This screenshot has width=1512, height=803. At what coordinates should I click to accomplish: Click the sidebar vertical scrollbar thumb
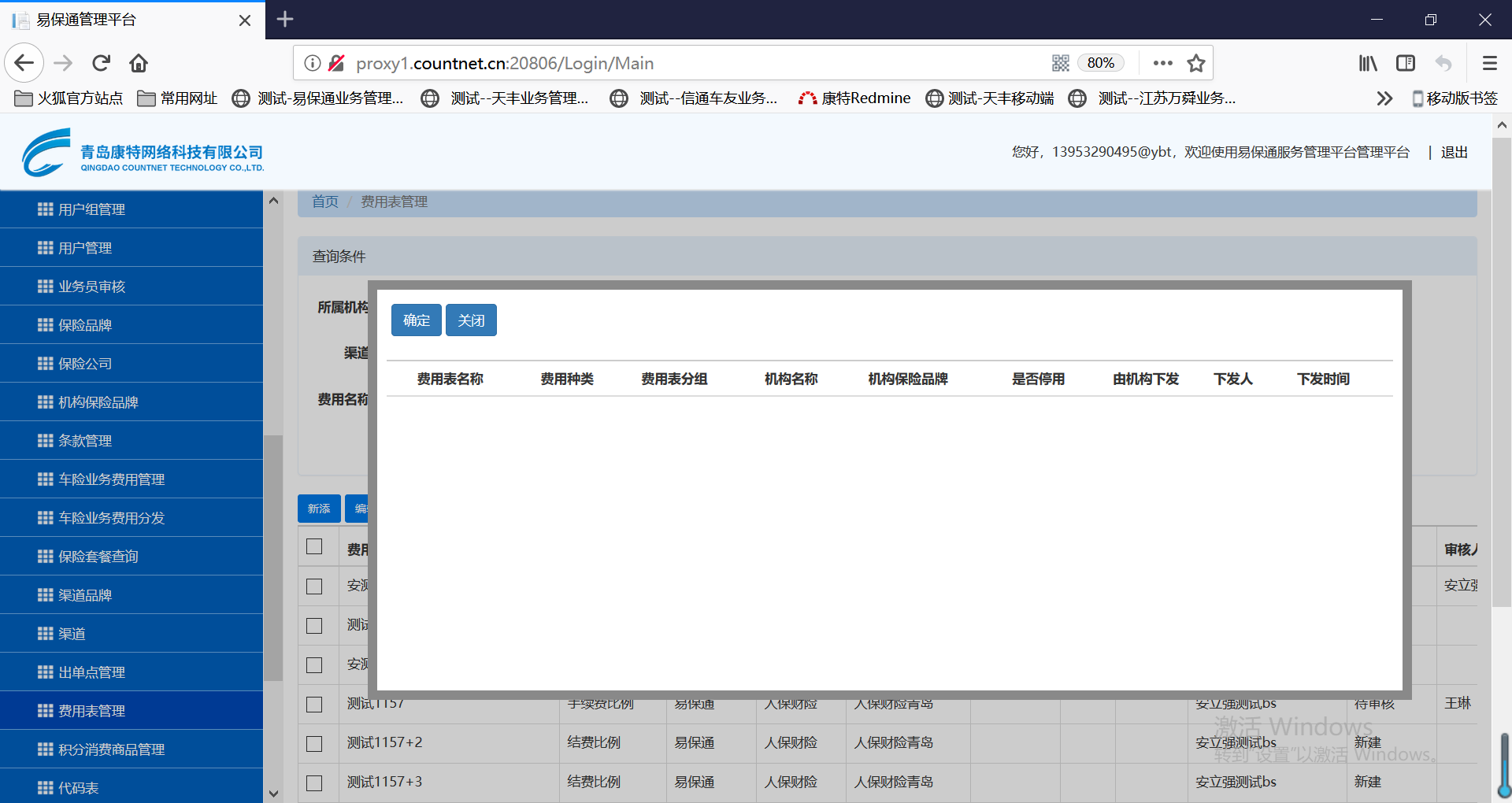(273, 557)
